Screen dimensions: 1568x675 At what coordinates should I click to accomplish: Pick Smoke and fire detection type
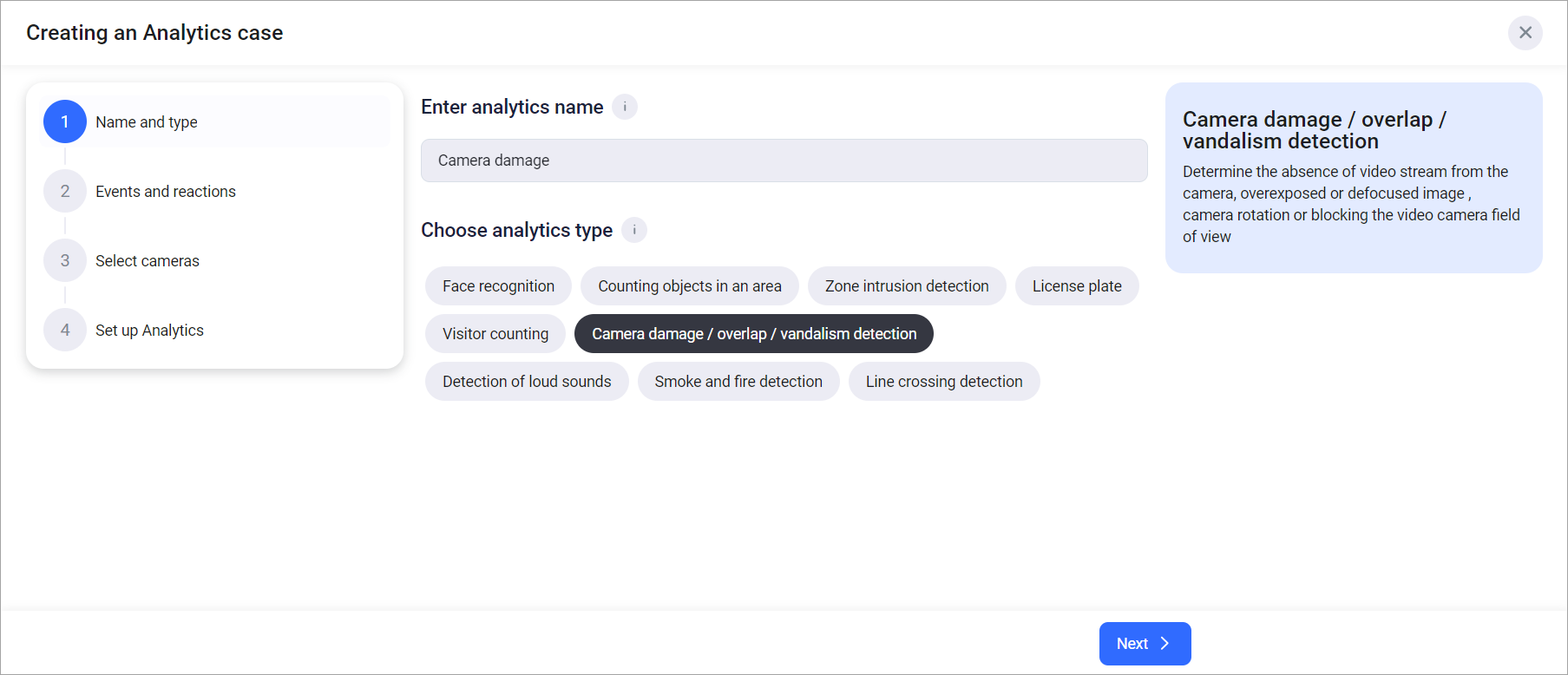click(738, 382)
